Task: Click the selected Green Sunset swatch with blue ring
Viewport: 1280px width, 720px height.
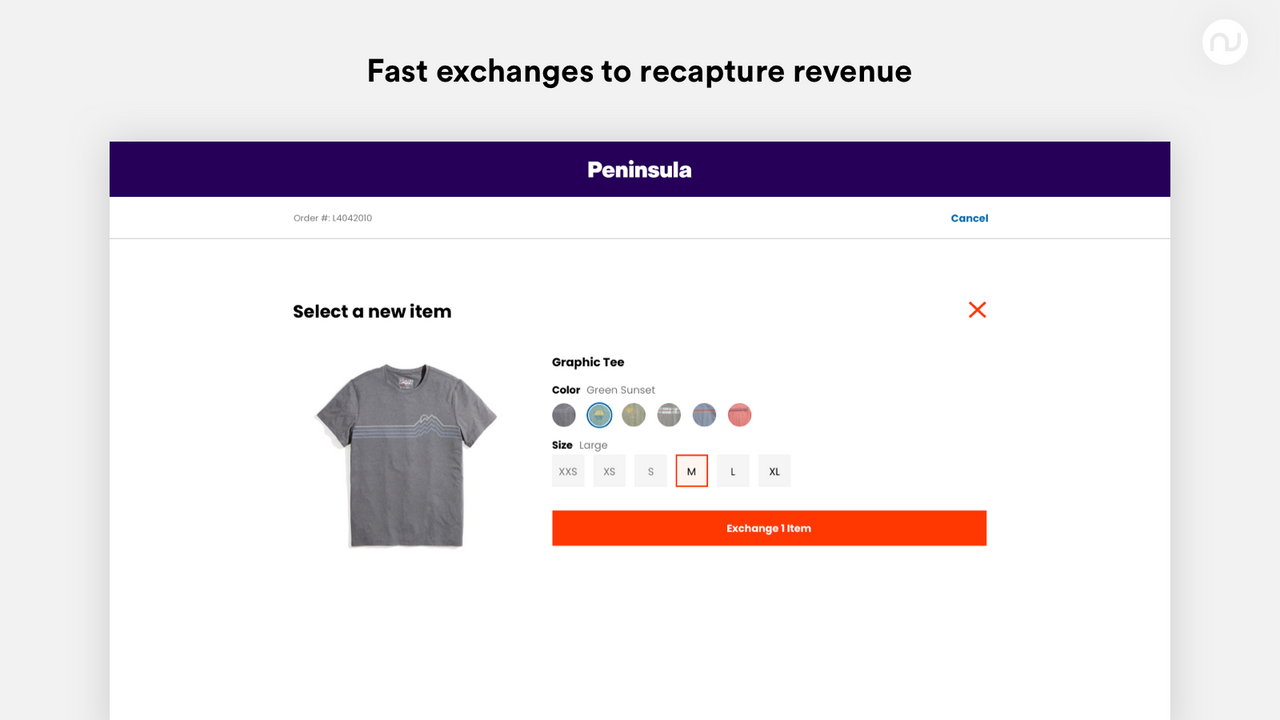Action: (x=598, y=414)
